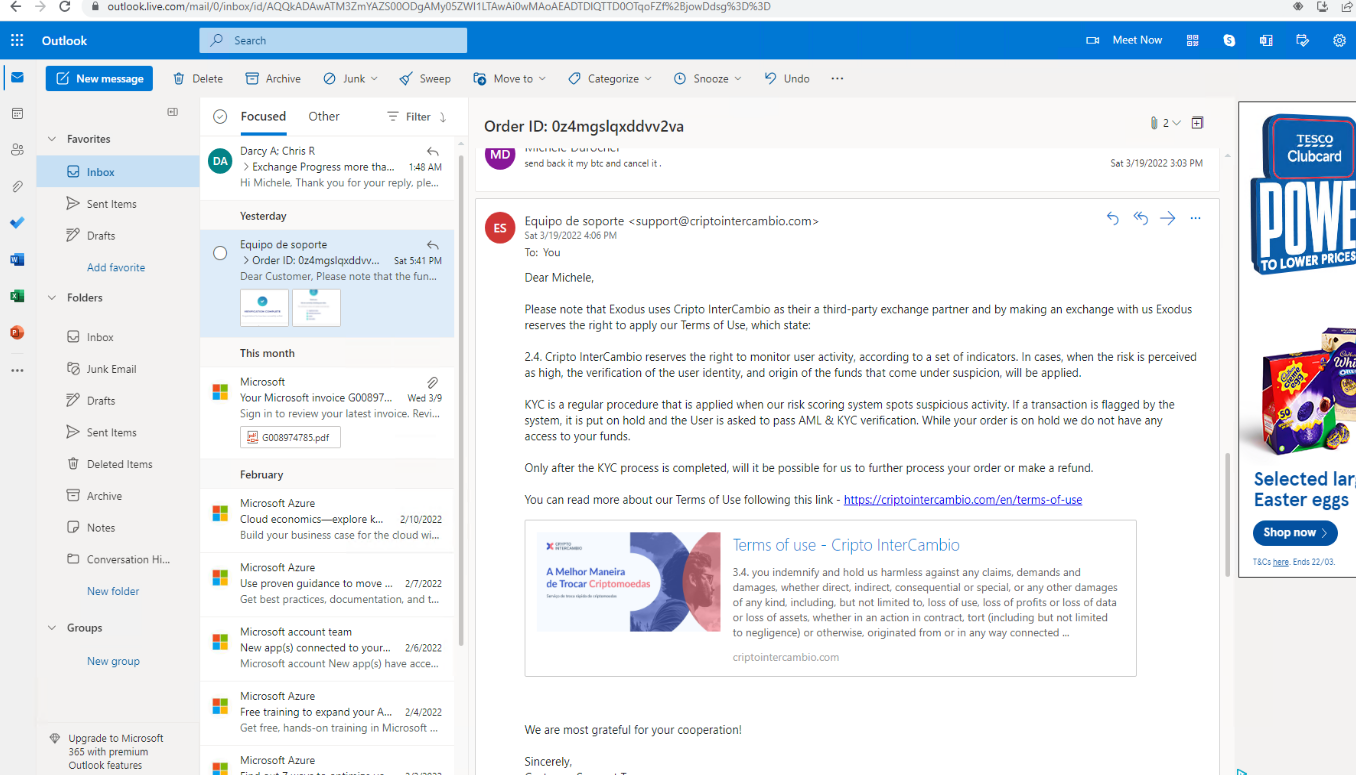Screen dimensions: 1356x775
Task: Click the Forward arrow in the open email
Action: (1167, 218)
